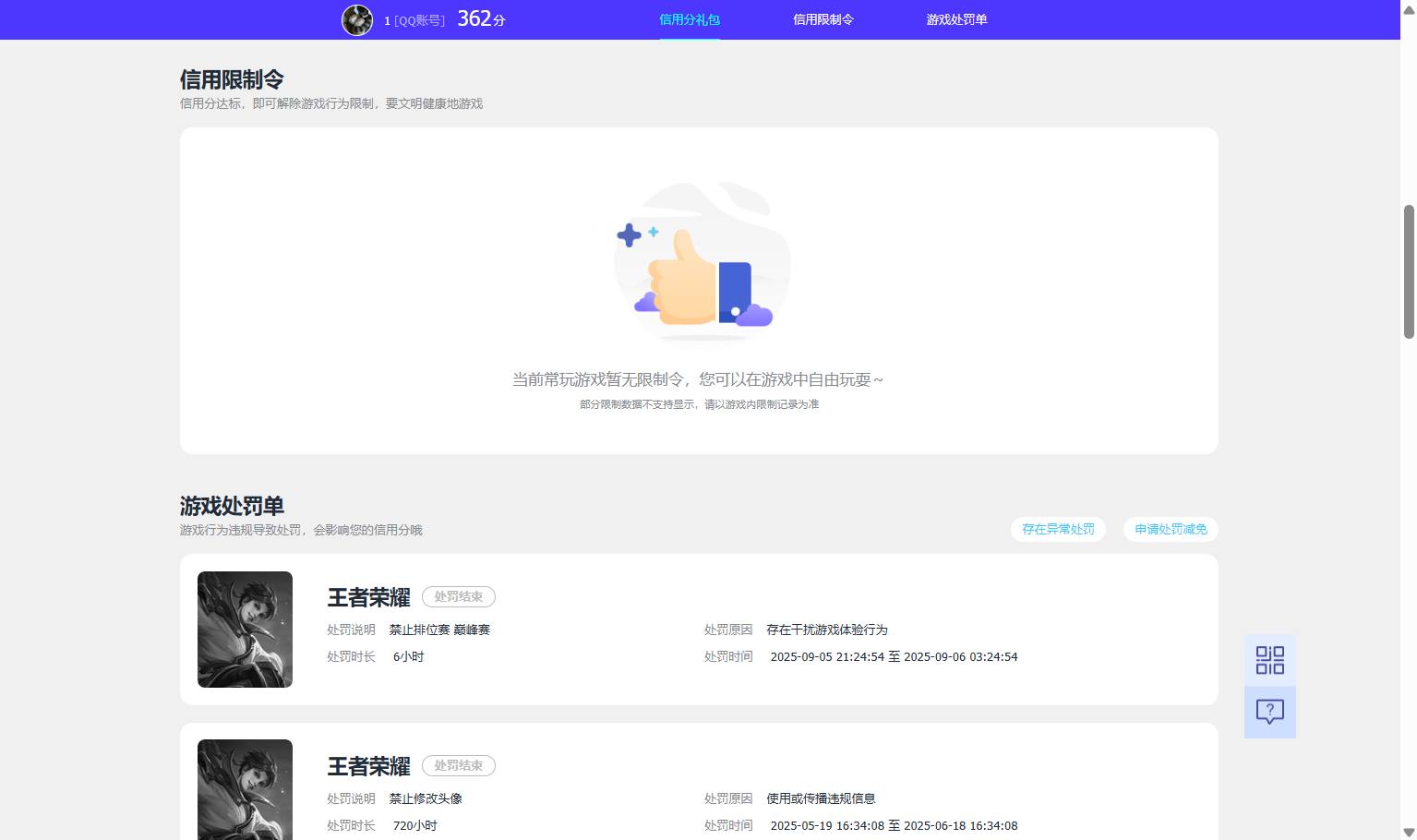Click the 存在异常处罚 button

[1058, 529]
